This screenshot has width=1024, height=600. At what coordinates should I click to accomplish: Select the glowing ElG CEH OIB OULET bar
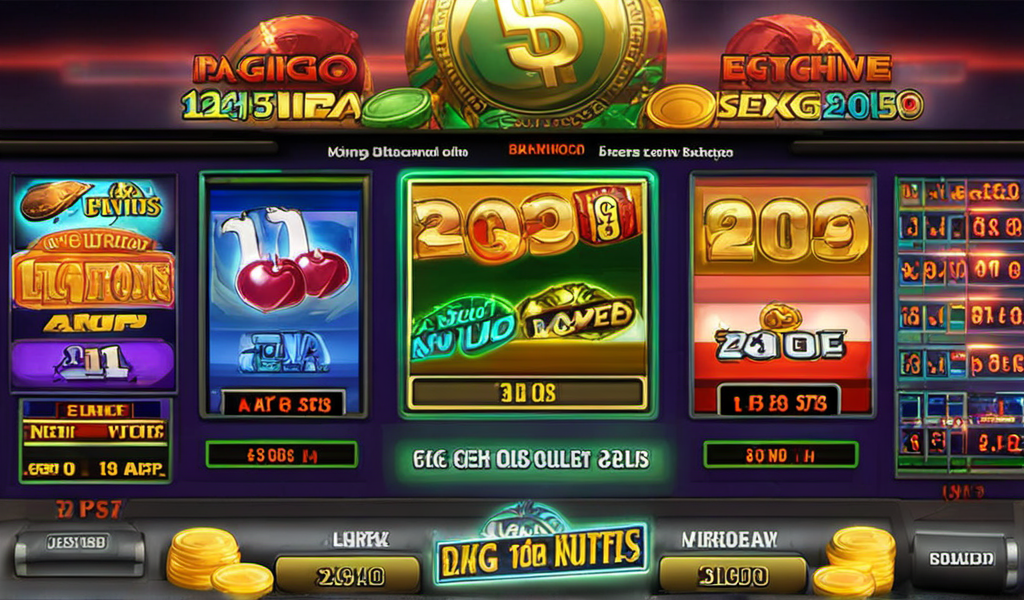[x=530, y=459]
